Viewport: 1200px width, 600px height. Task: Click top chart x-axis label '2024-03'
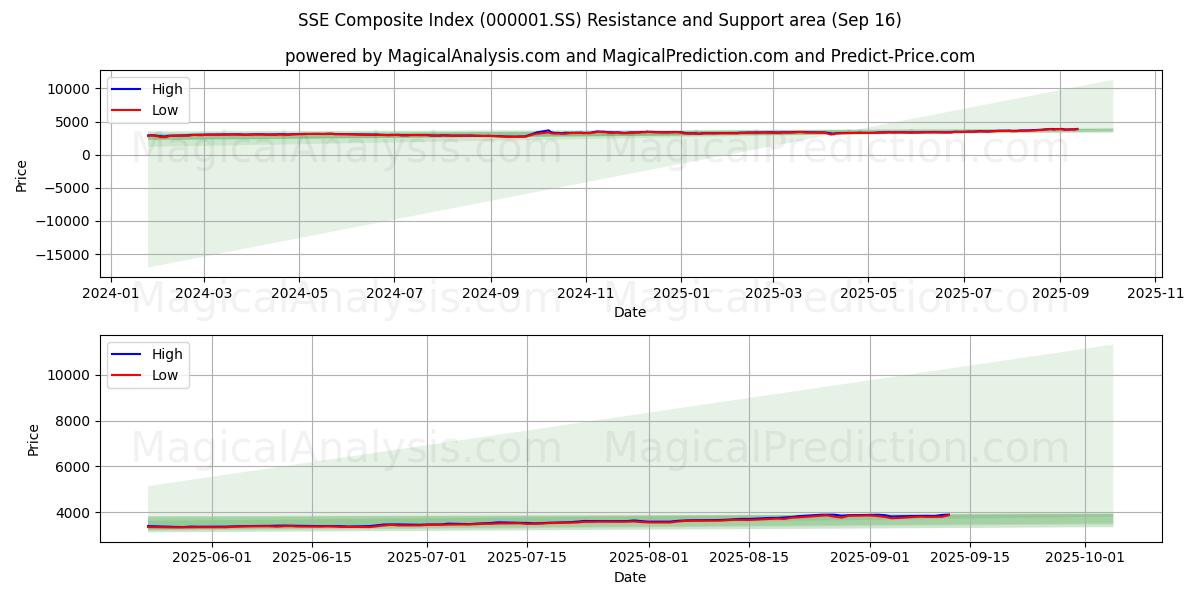[x=204, y=295]
